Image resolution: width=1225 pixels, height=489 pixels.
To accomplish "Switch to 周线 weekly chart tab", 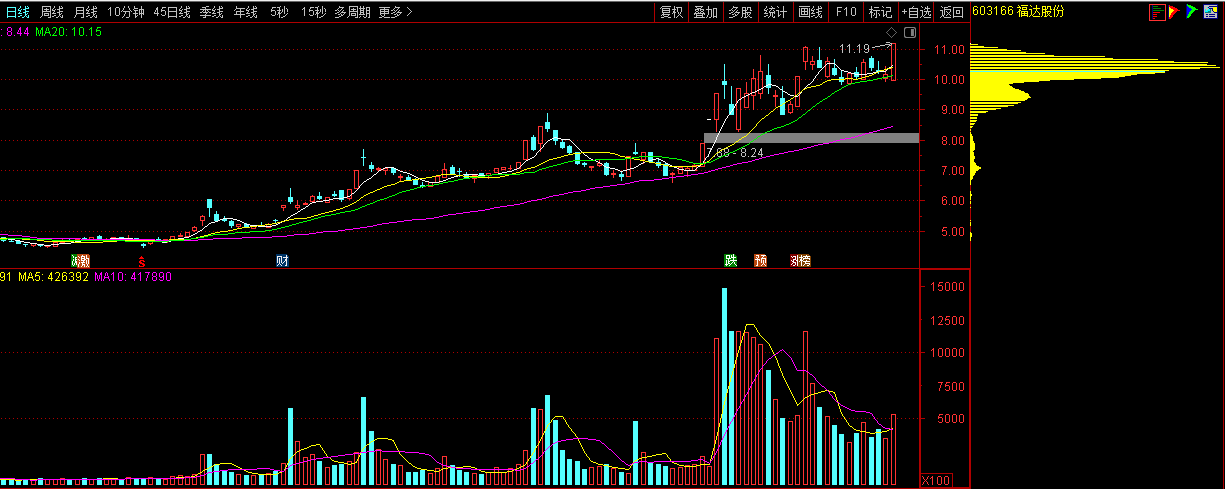I will (51, 12).
